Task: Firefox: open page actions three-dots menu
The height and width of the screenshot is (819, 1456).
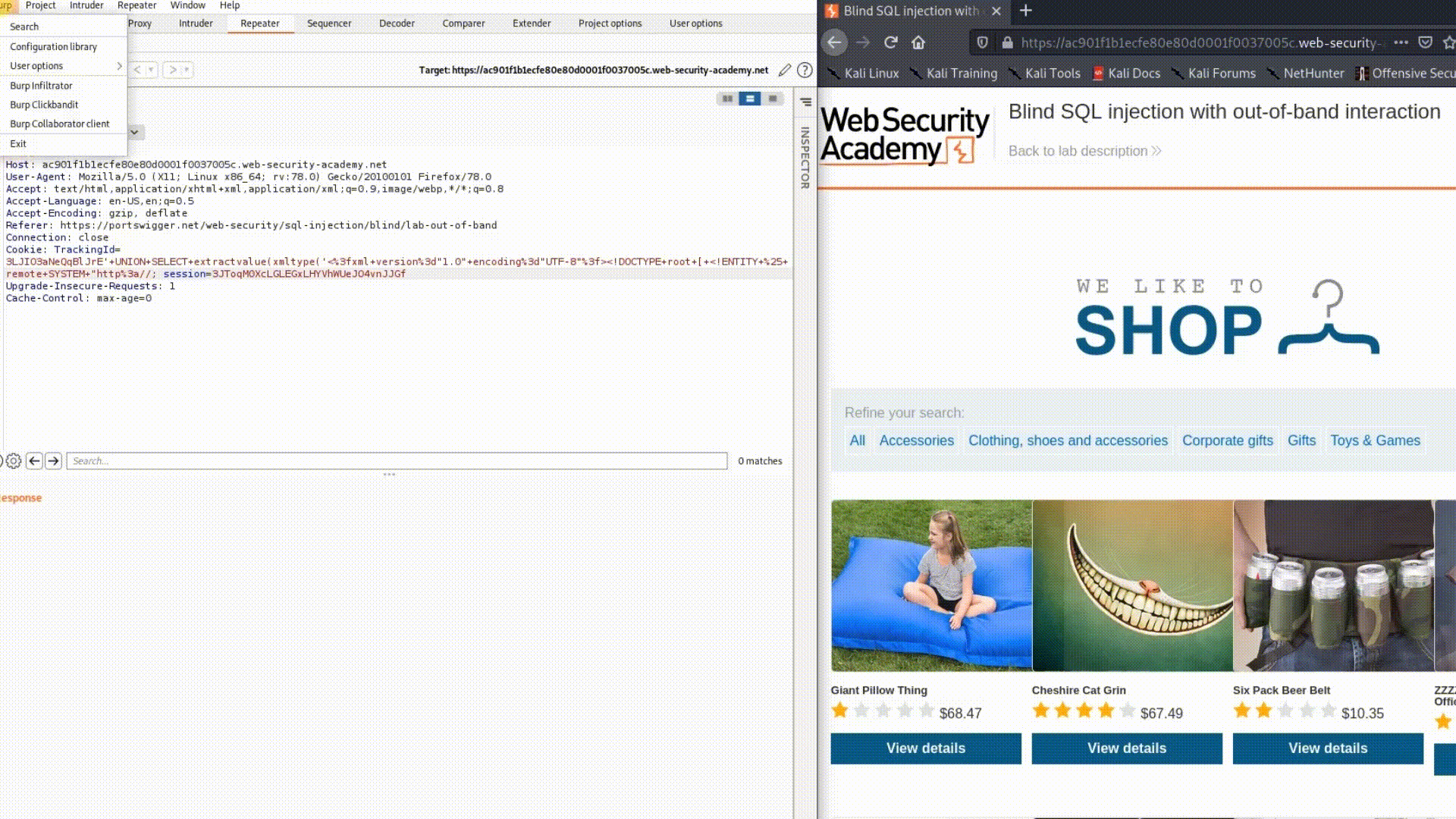Action: tap(1401, 42)
